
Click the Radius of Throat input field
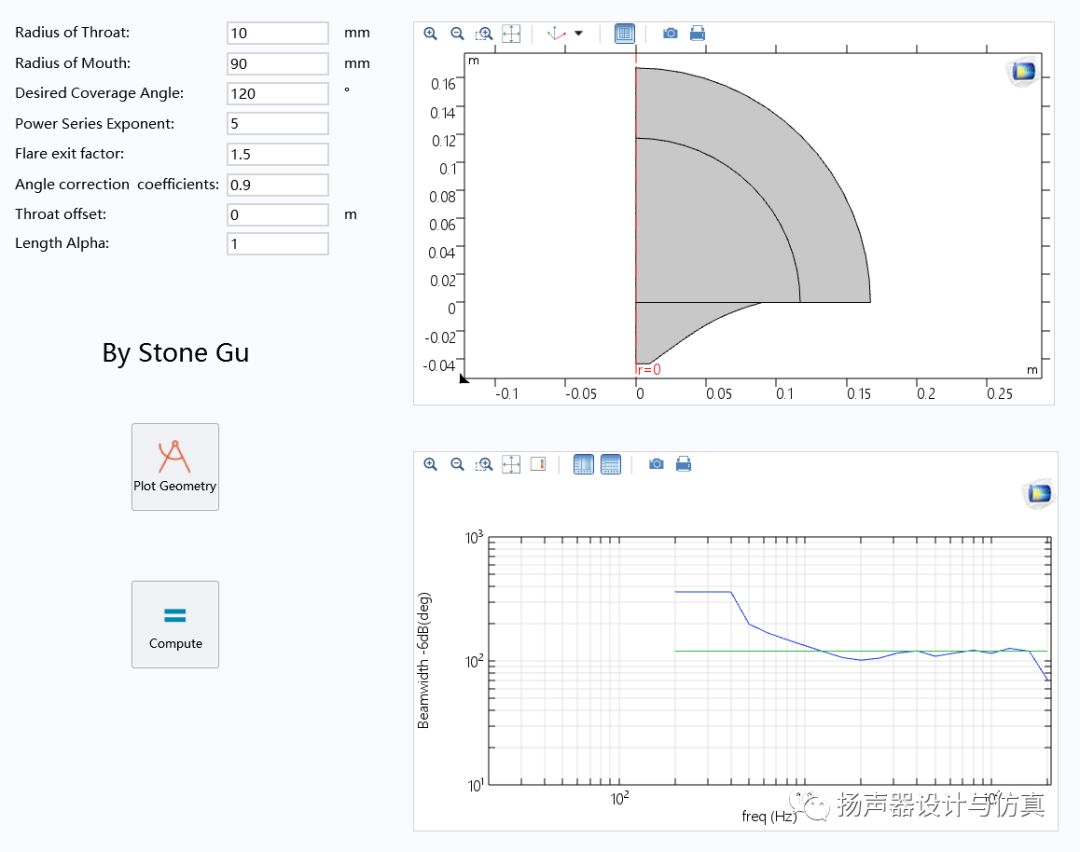tap(277, 33)
